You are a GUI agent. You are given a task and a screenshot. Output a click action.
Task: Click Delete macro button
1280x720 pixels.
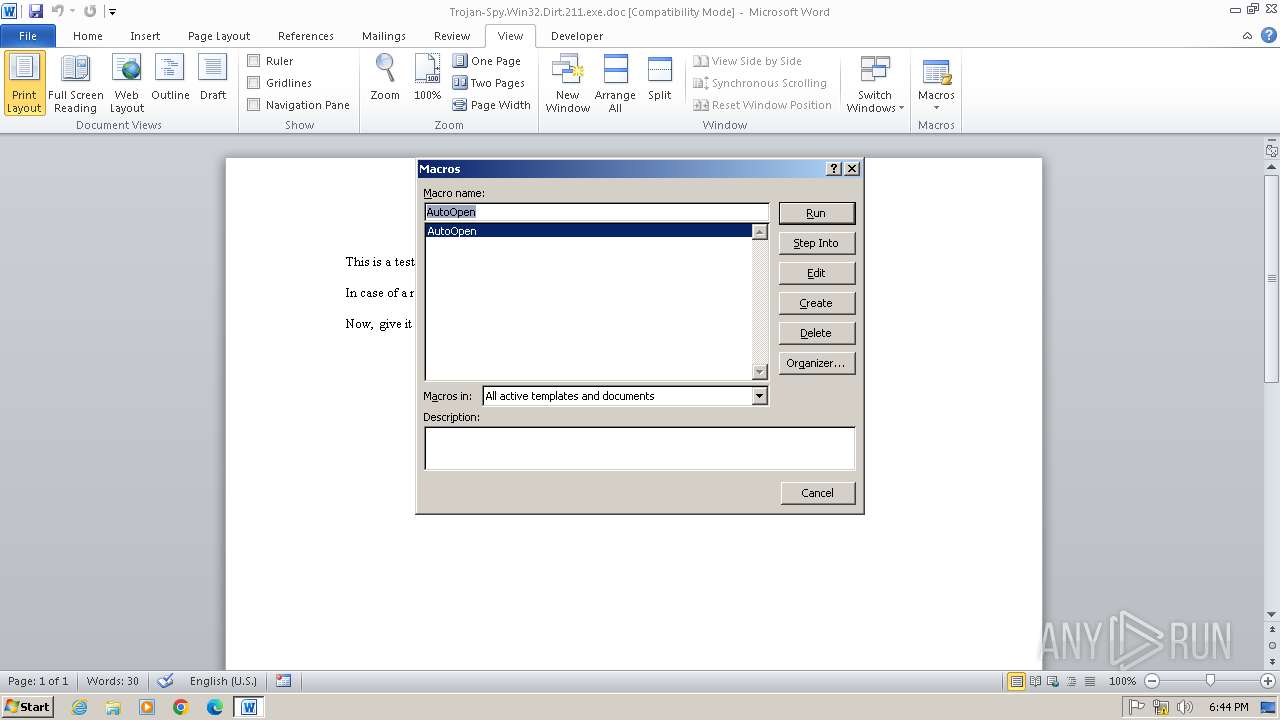click(x=816, y=333)
